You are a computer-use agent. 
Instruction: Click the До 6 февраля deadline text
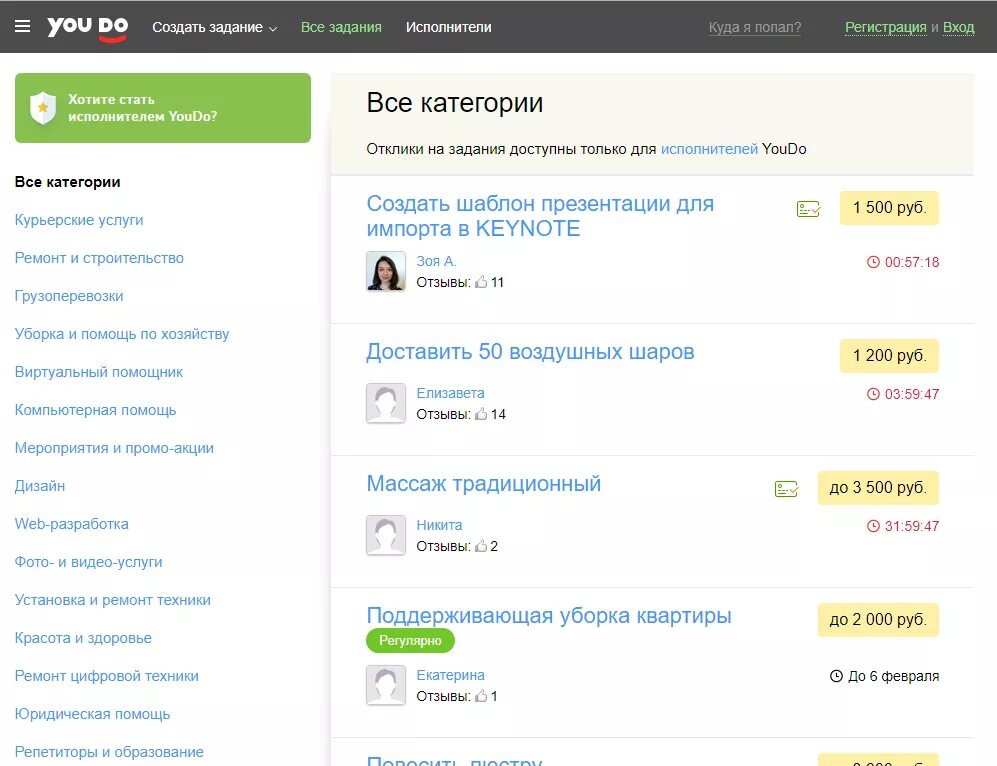893,676
